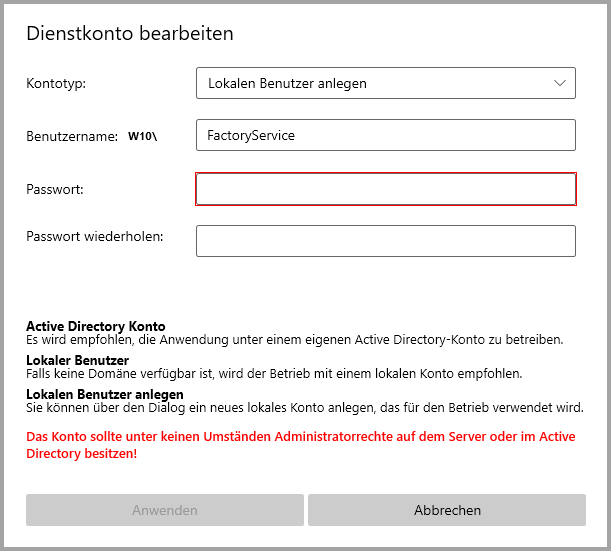Click the bold Lokalen Benutzer anlegen heading in the help text
Image resolution: width=611 pixels, height=551 pixels.
pos(104,395)
